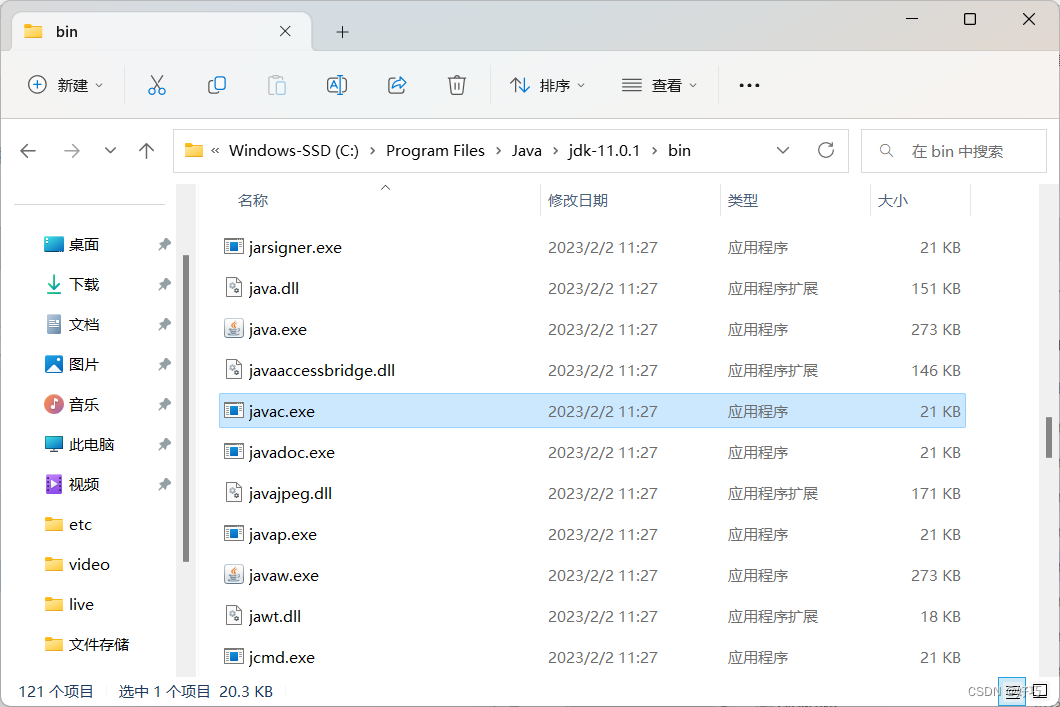Image resolution: width=1060 pixels, height=707 pixels.
Task: Close the bin tab
Action: coord(285,31)
